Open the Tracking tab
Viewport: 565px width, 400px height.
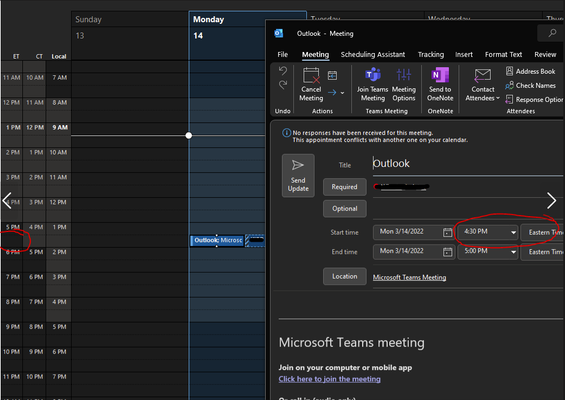(431, 54)
